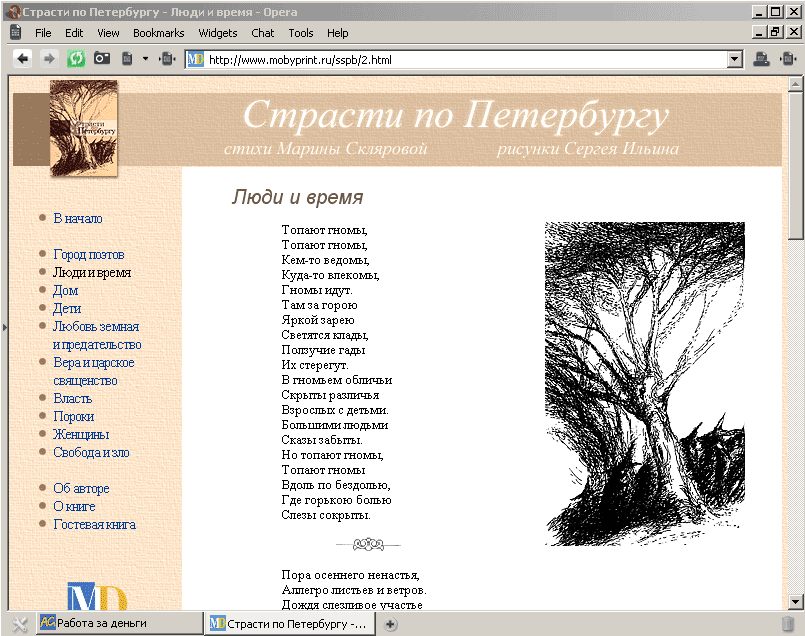
Task: Open the dropdown arrow beside the page icon
Action: pyautogui.click(x=146, y=59)
